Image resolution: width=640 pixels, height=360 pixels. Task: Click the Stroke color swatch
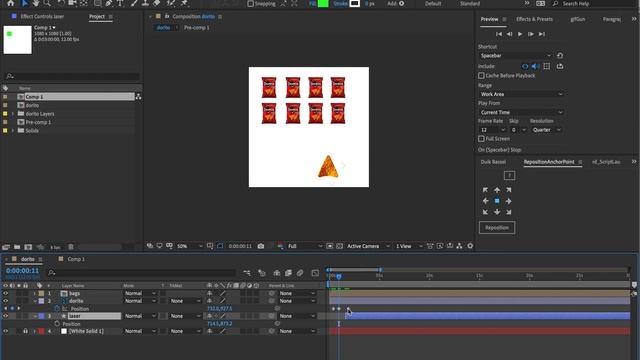355,3
